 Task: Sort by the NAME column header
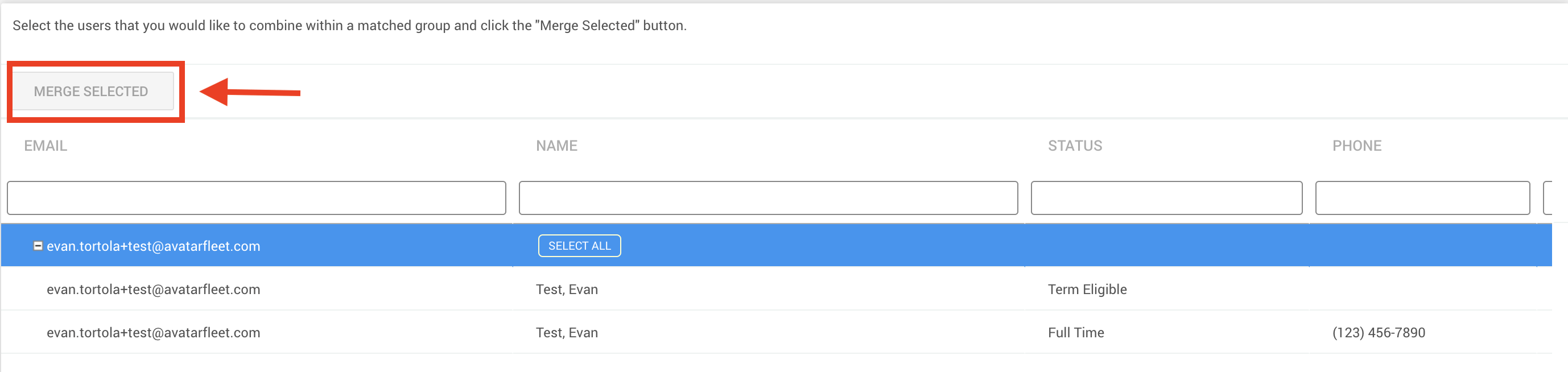[x=556, y=146]
